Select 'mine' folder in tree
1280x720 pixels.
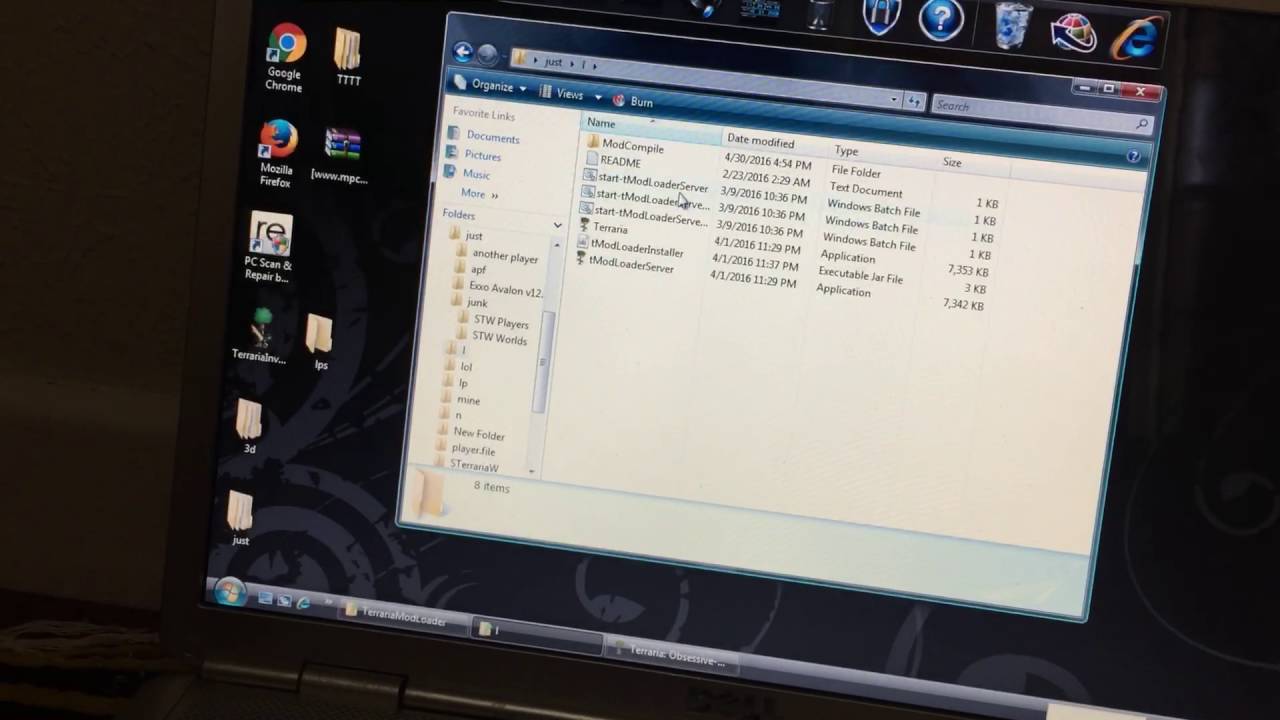click(x=461, y=399)
